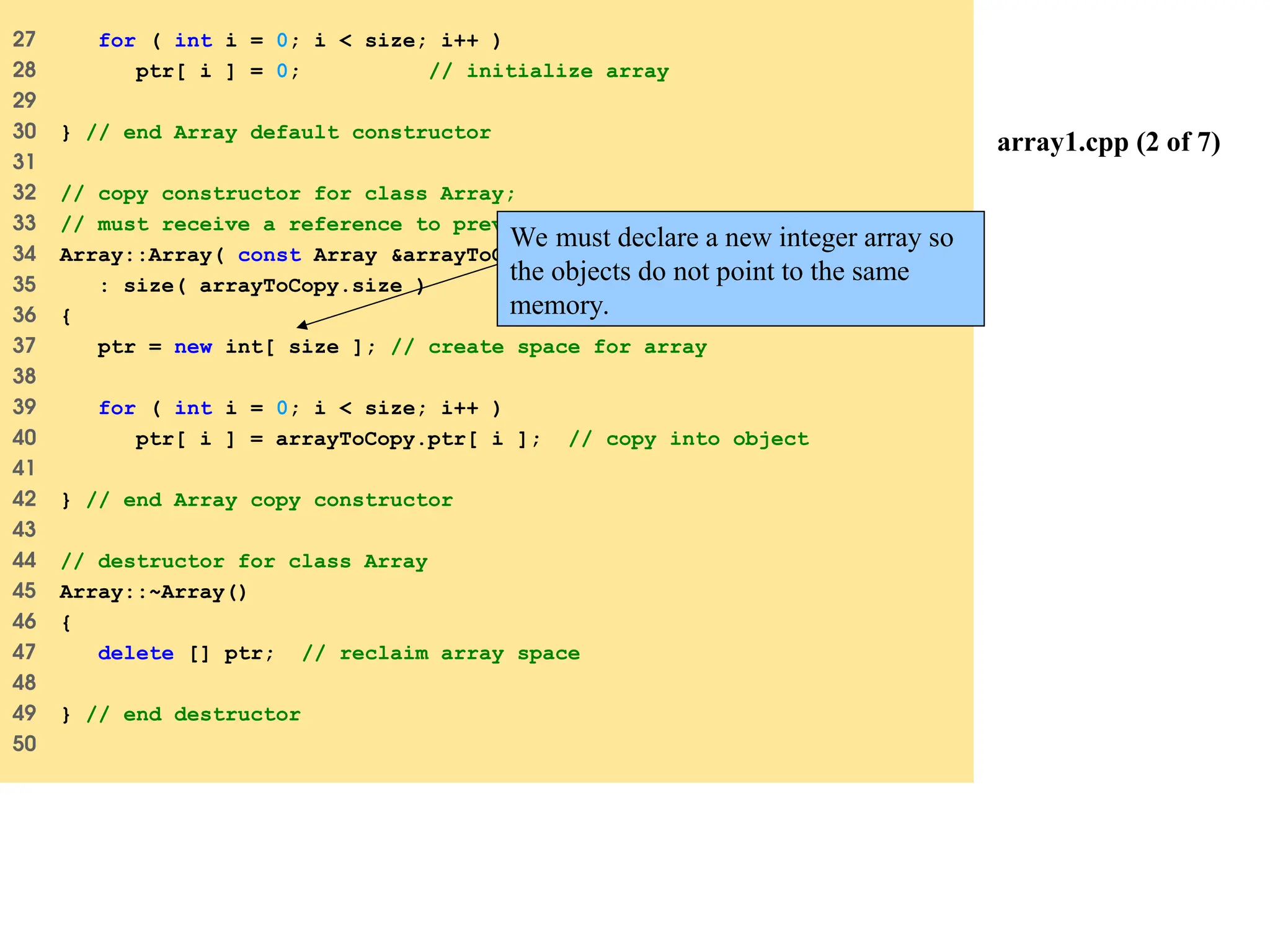Click the opening brace on line 36
This screenshot has height=952, width=1270.
(x=66, y=316)
